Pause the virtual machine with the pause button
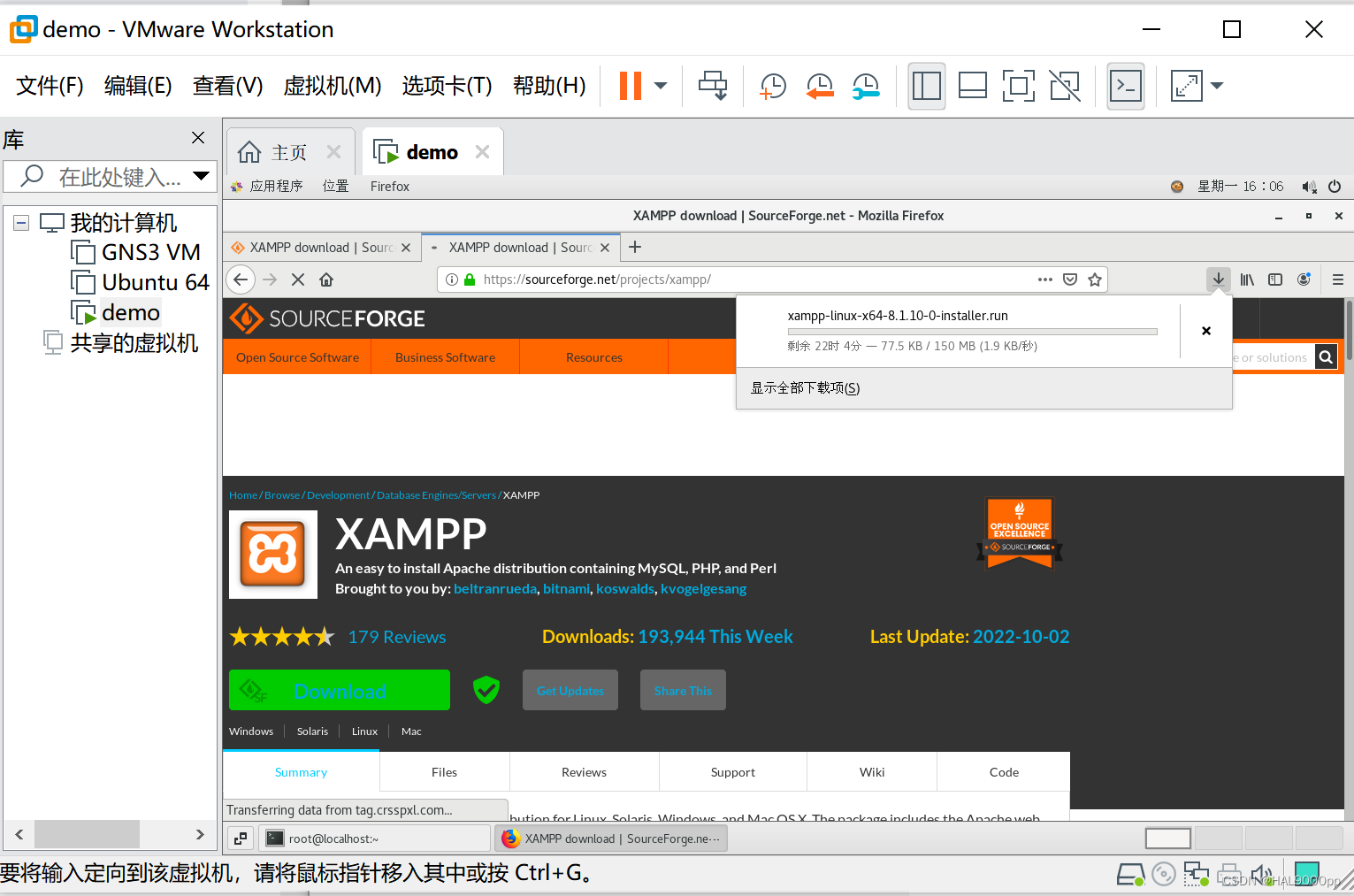Image resolution: width=1354 pixels, height=896 pixels. 631,86
